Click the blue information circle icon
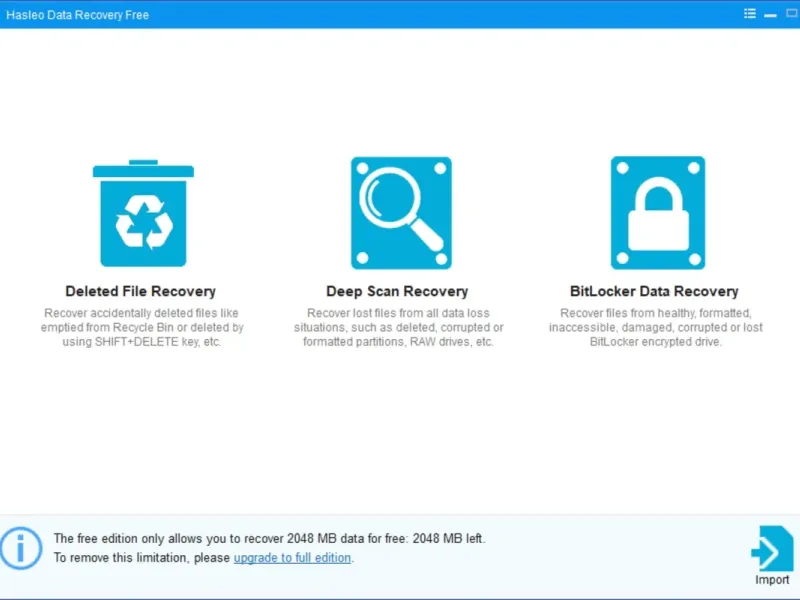 coord(21,548)
